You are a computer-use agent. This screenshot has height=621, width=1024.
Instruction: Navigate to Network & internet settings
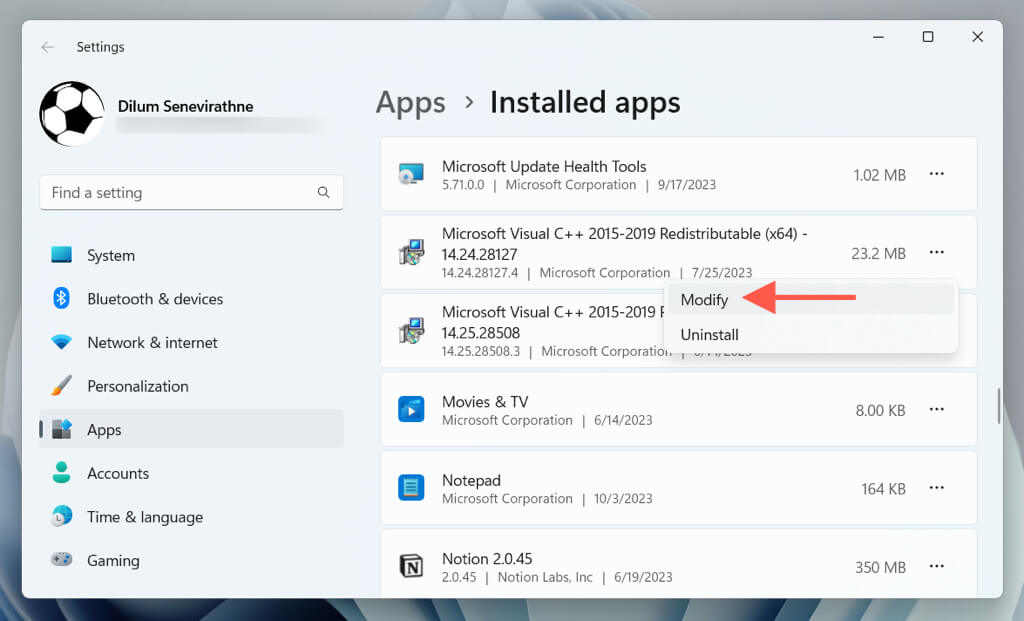click(x=152, y=342)
